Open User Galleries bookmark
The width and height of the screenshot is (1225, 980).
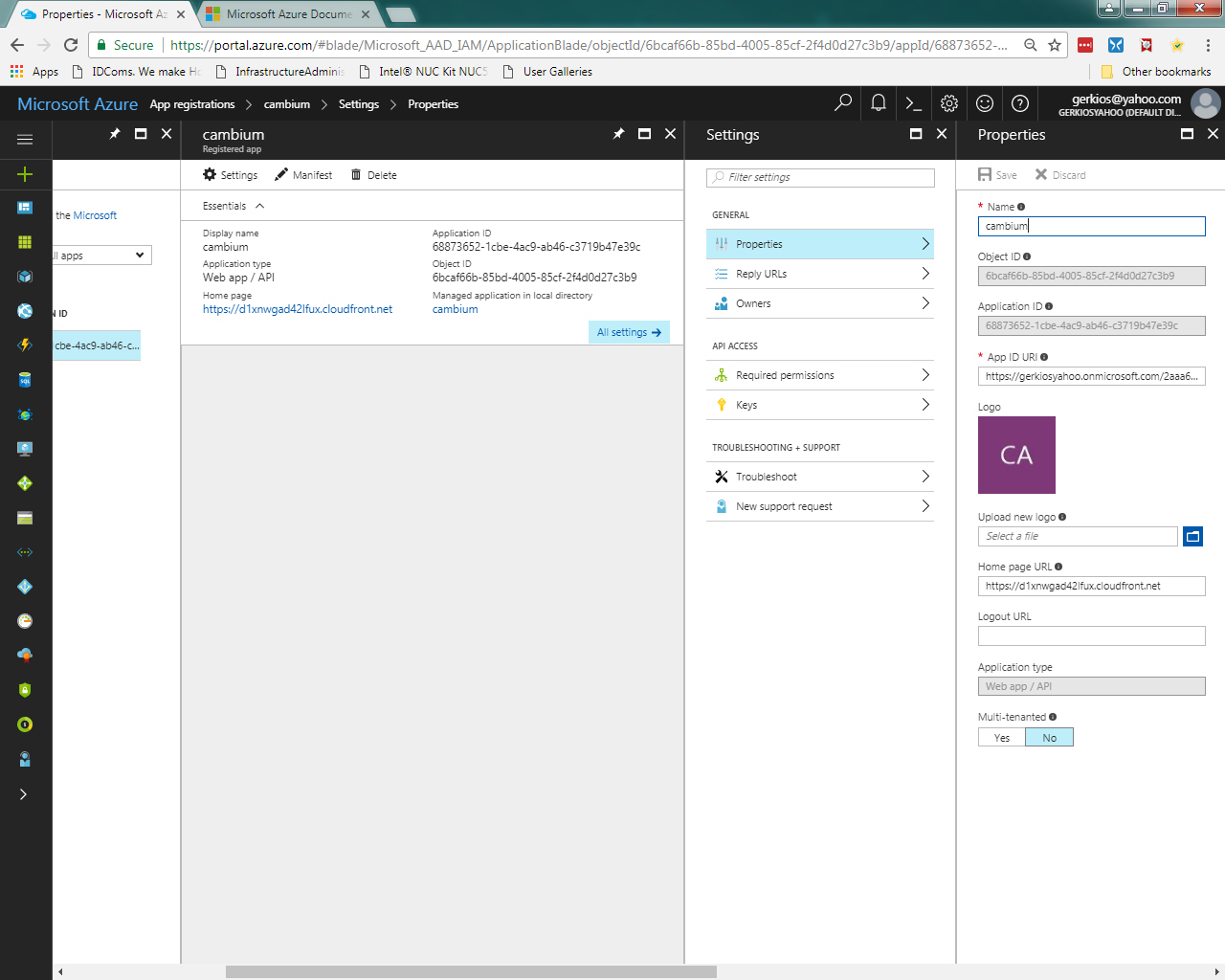[547, 72]
